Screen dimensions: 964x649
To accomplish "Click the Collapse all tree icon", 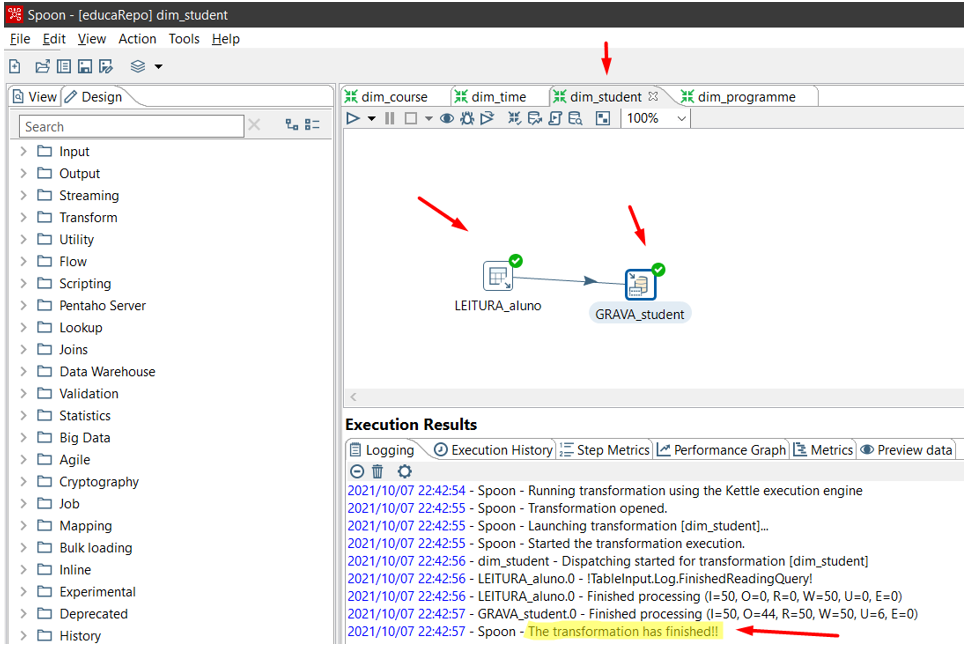I will pyautogui.click(x=312, y=125).
